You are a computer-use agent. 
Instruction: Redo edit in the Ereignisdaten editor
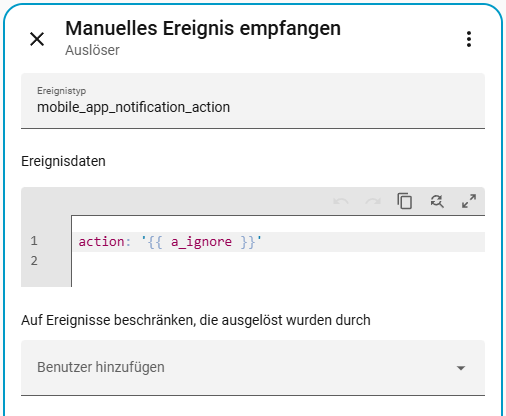373,201
